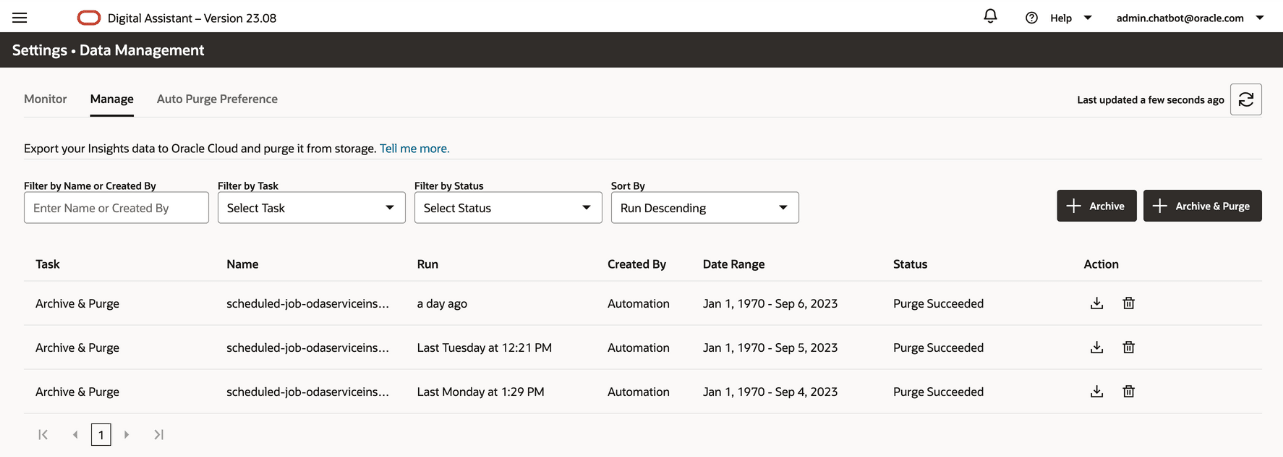The width and height of the screenshot is (1283, 457).
Task: Open the Tell me more link
Action: [414, 148]
